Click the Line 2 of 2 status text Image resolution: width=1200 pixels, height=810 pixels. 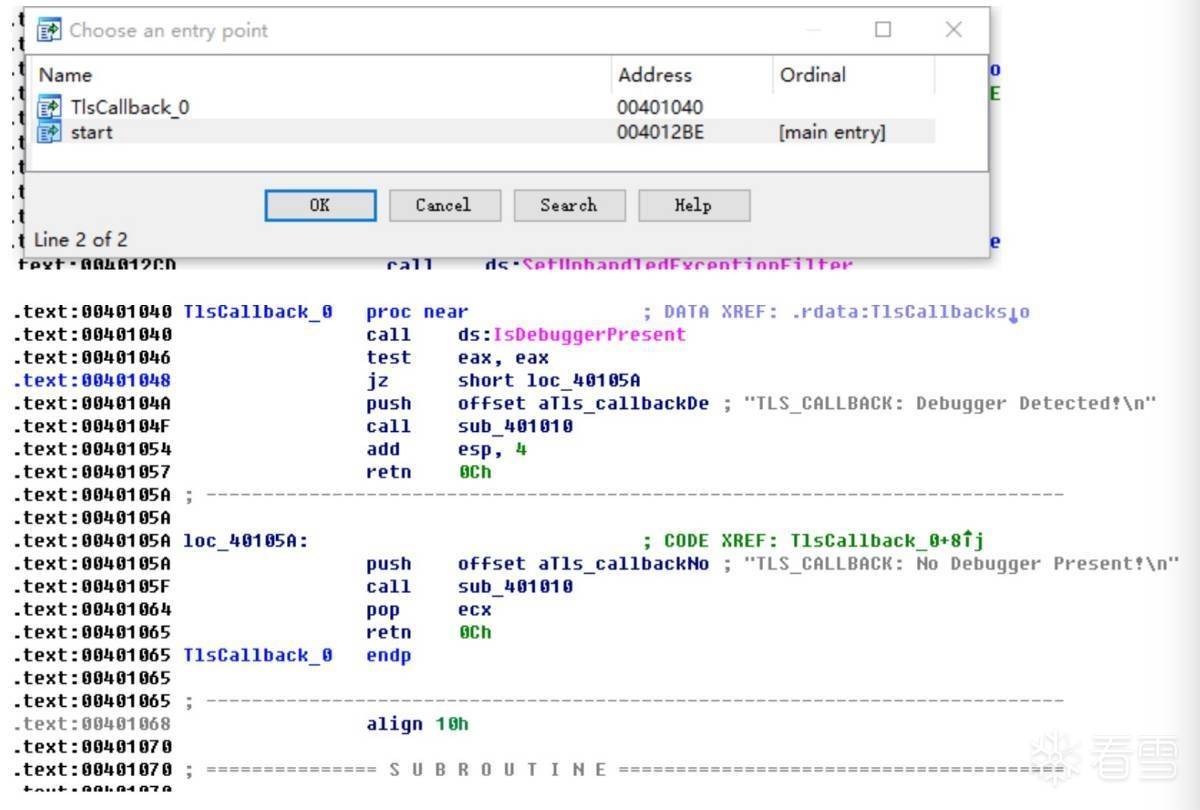tap(81, 240)
